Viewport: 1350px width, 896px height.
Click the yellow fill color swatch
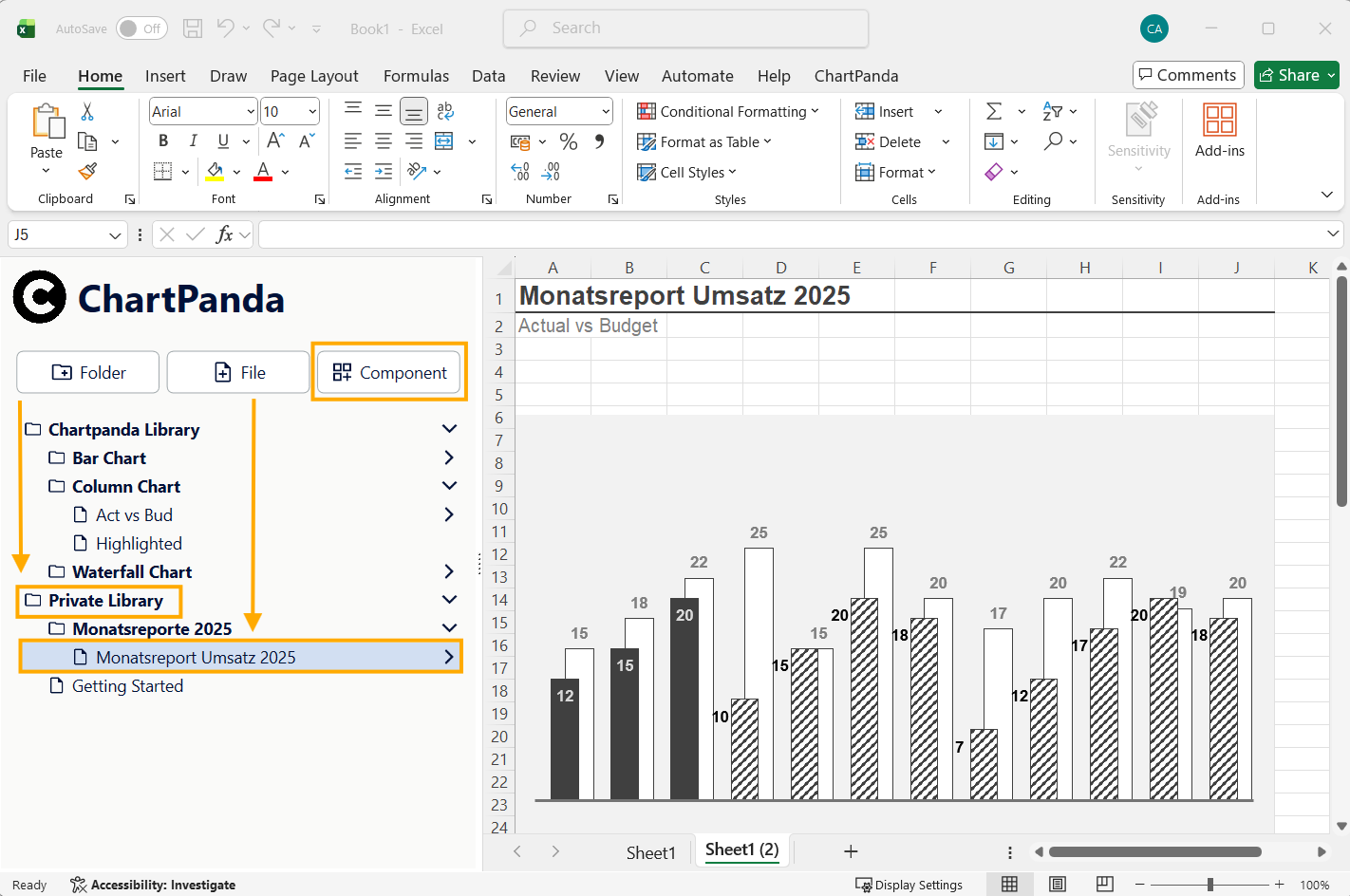pos(215,172)
